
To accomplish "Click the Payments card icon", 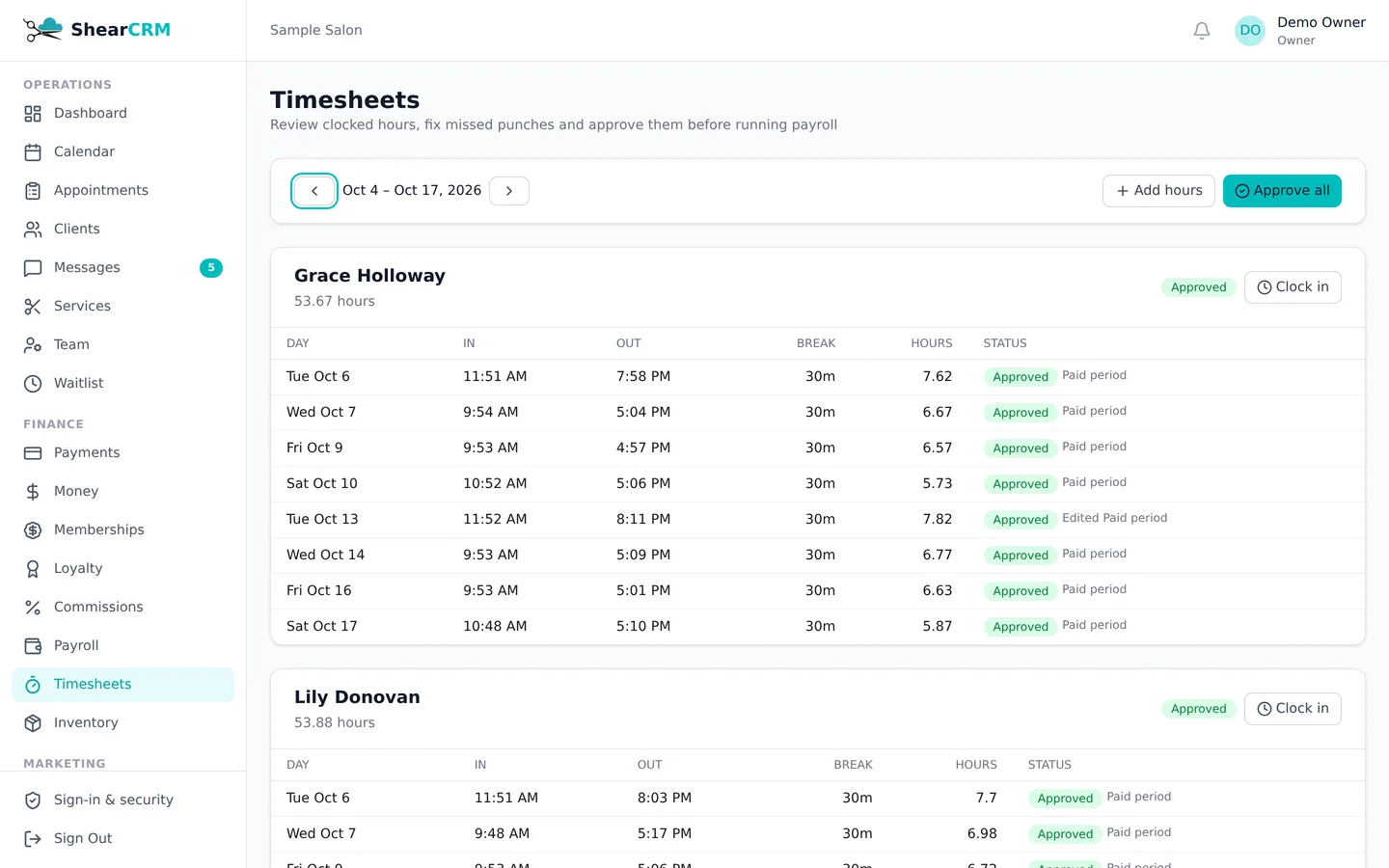I will [x=33, y=453].
